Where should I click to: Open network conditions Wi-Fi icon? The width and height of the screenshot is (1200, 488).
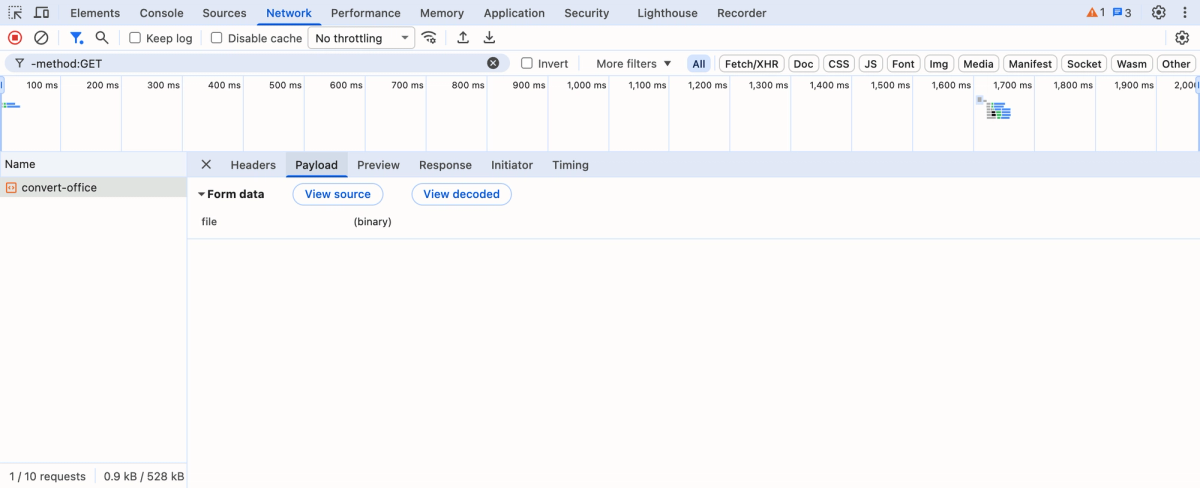(429, 38)
